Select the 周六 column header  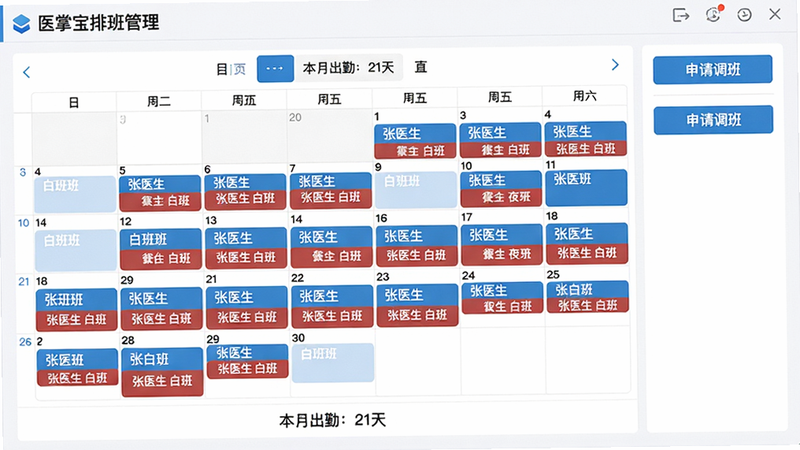585,96
